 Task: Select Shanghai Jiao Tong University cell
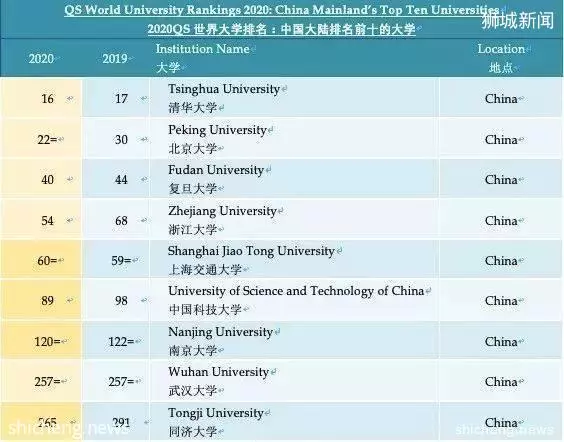coord(251,251)
